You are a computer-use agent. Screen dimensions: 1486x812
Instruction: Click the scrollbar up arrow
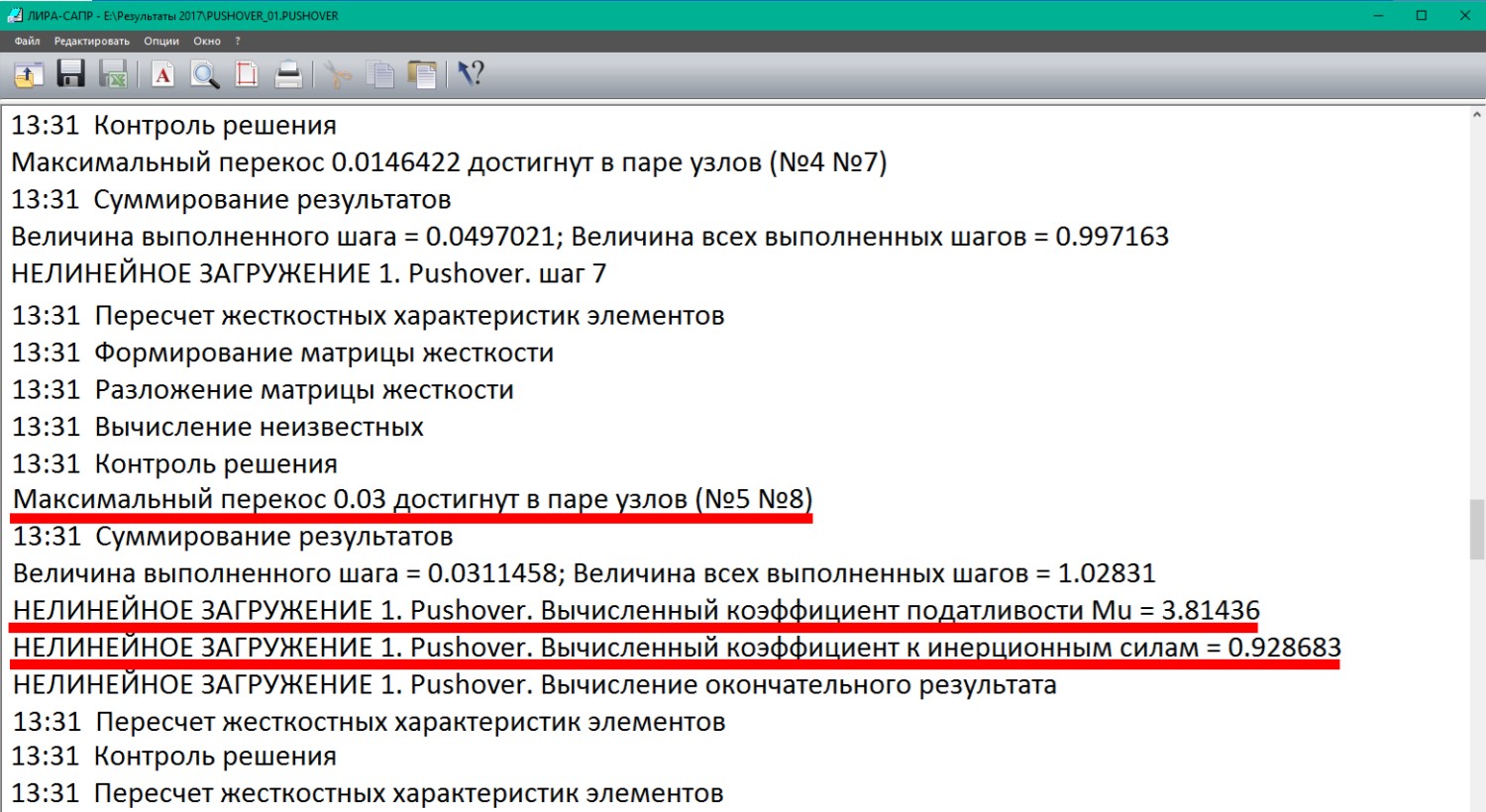pos(1476,115)
